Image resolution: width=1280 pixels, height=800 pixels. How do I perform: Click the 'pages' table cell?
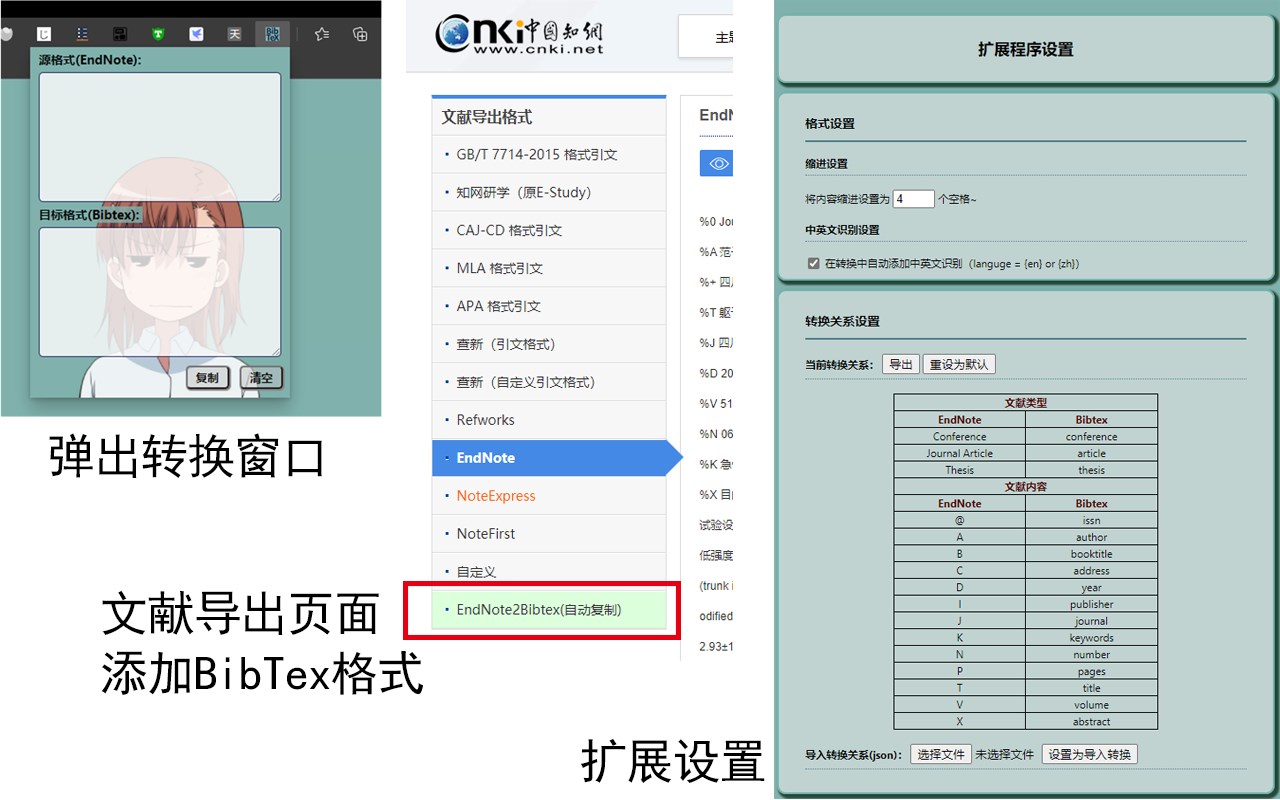click(1091, 672)
